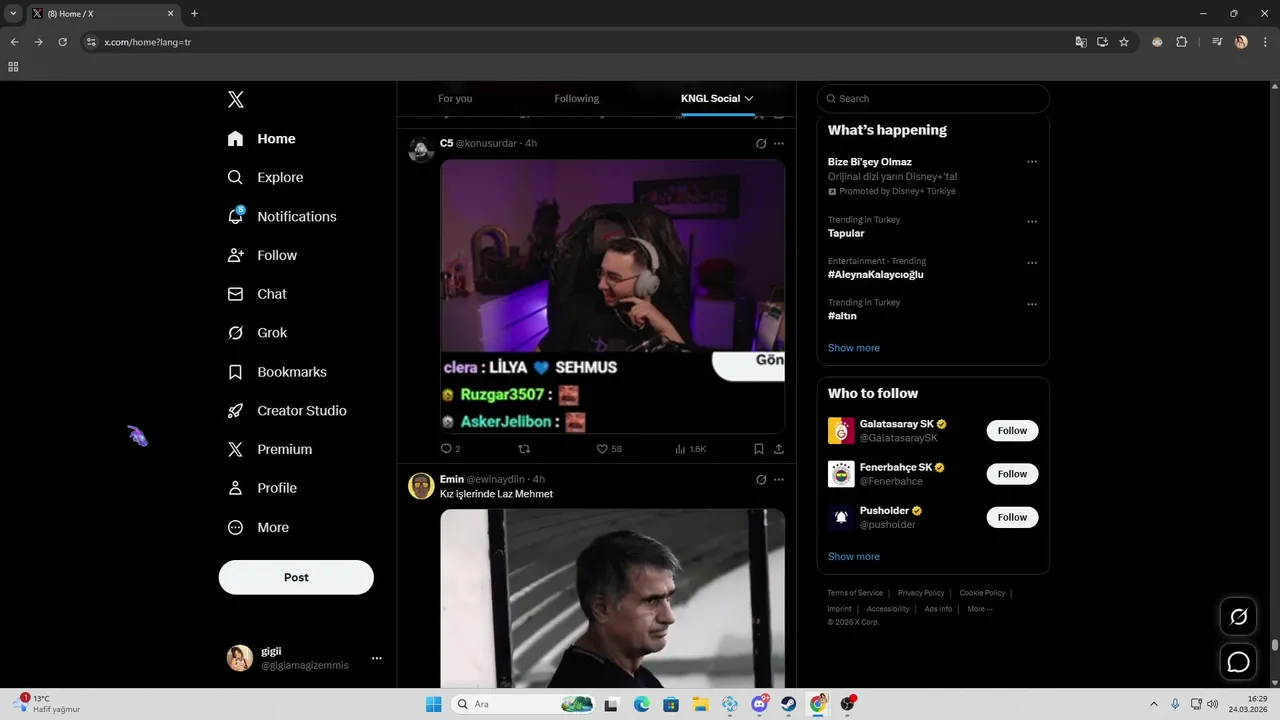Click the Search input field
1280x720 pixels.
[933, 98]
